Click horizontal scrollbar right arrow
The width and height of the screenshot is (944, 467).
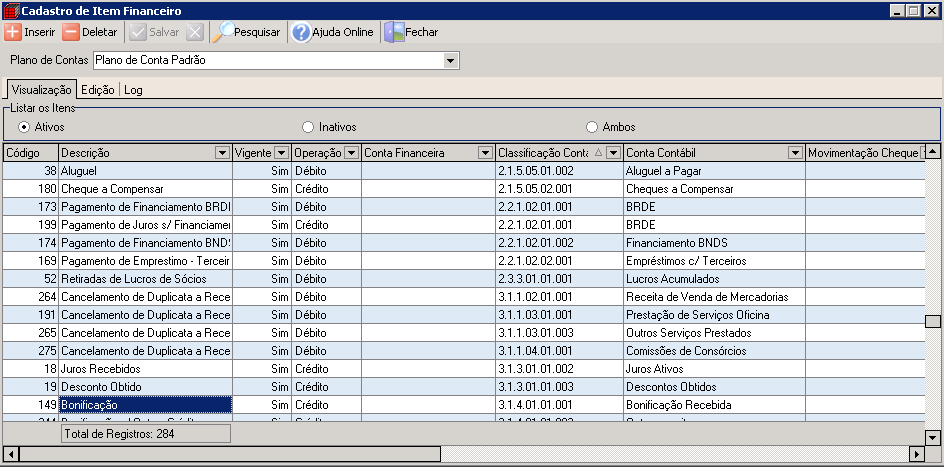tap(917, 453)
